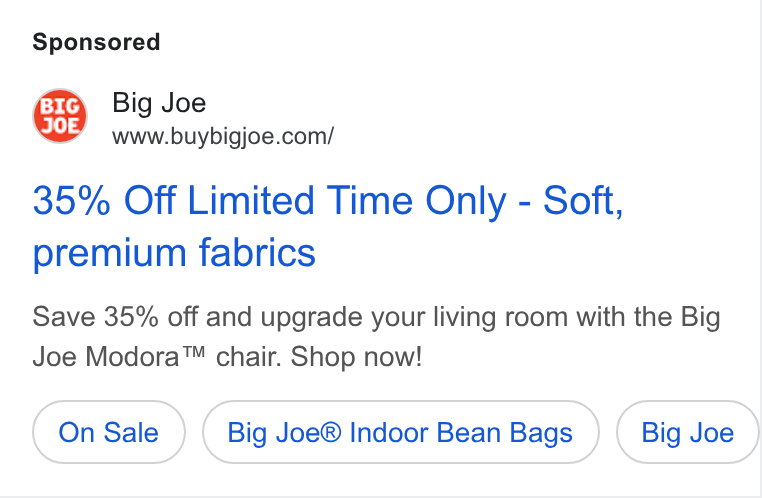Click the 'Joe Modora™ chair. Shop now!' text
The image size is (762, 498).
tap(227, 357)
